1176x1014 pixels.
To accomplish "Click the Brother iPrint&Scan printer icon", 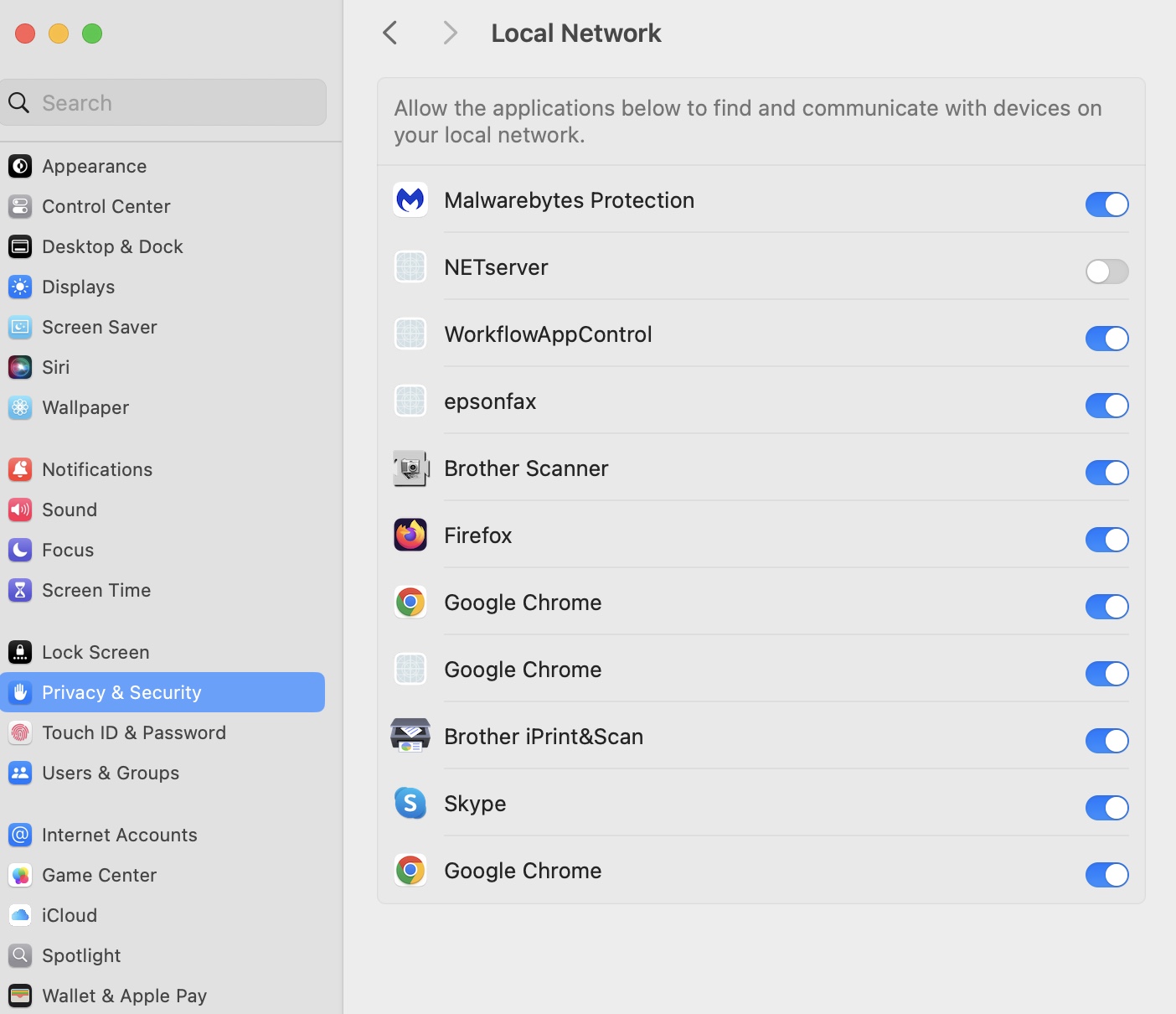I will point(410,736).
